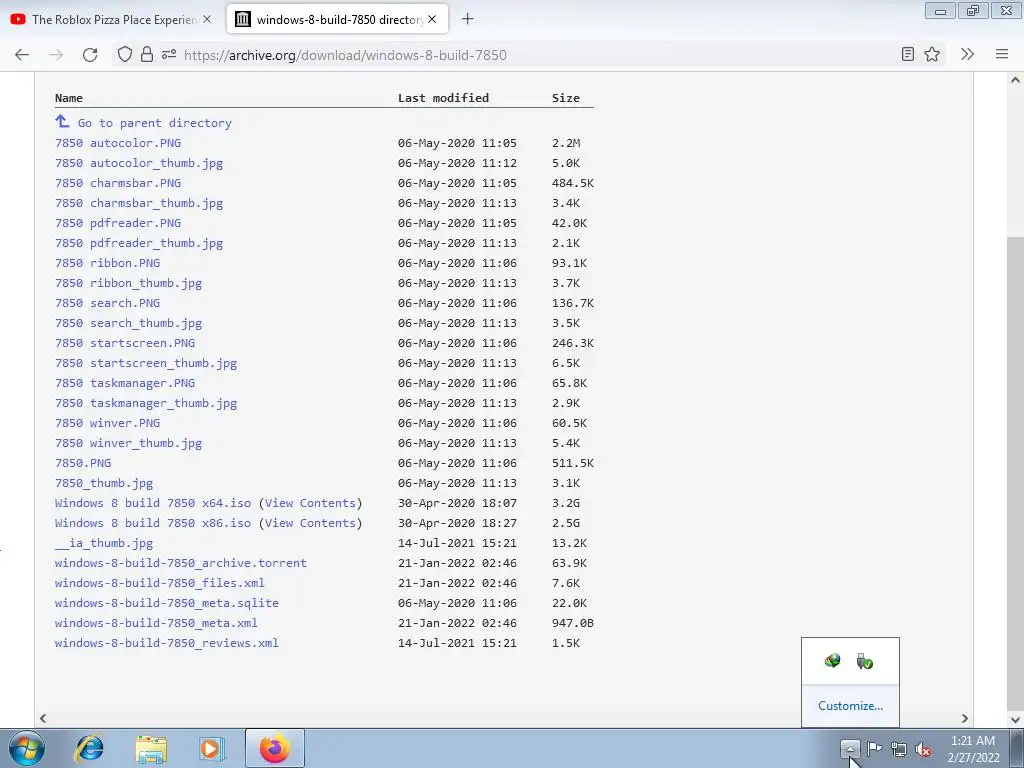The image size is (1024, 768).
Task: Click the scroll down arrow
Action: click(x=1015, y=718)
